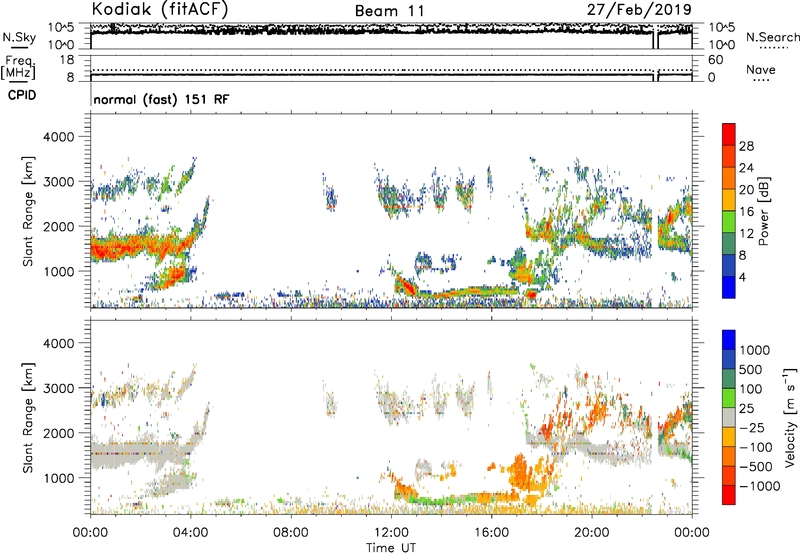
Task: Click the 'N.Sky' axis label
Action: pyautogui.click(x=19, y=37)
